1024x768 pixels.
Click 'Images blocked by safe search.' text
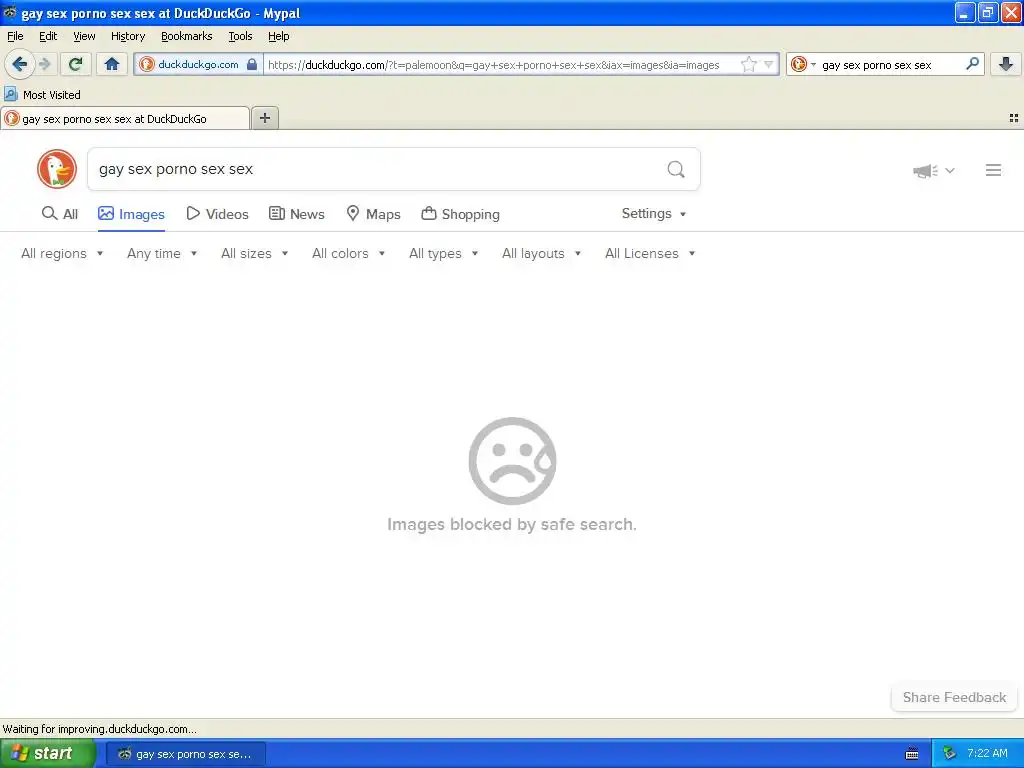(512, 524)
